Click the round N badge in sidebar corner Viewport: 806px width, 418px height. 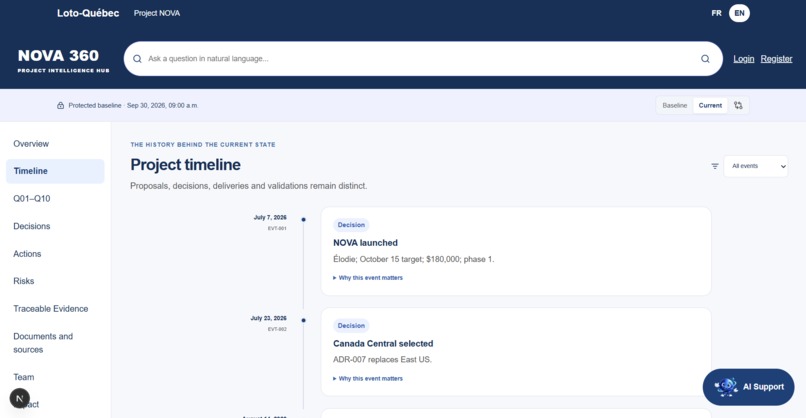20,398
